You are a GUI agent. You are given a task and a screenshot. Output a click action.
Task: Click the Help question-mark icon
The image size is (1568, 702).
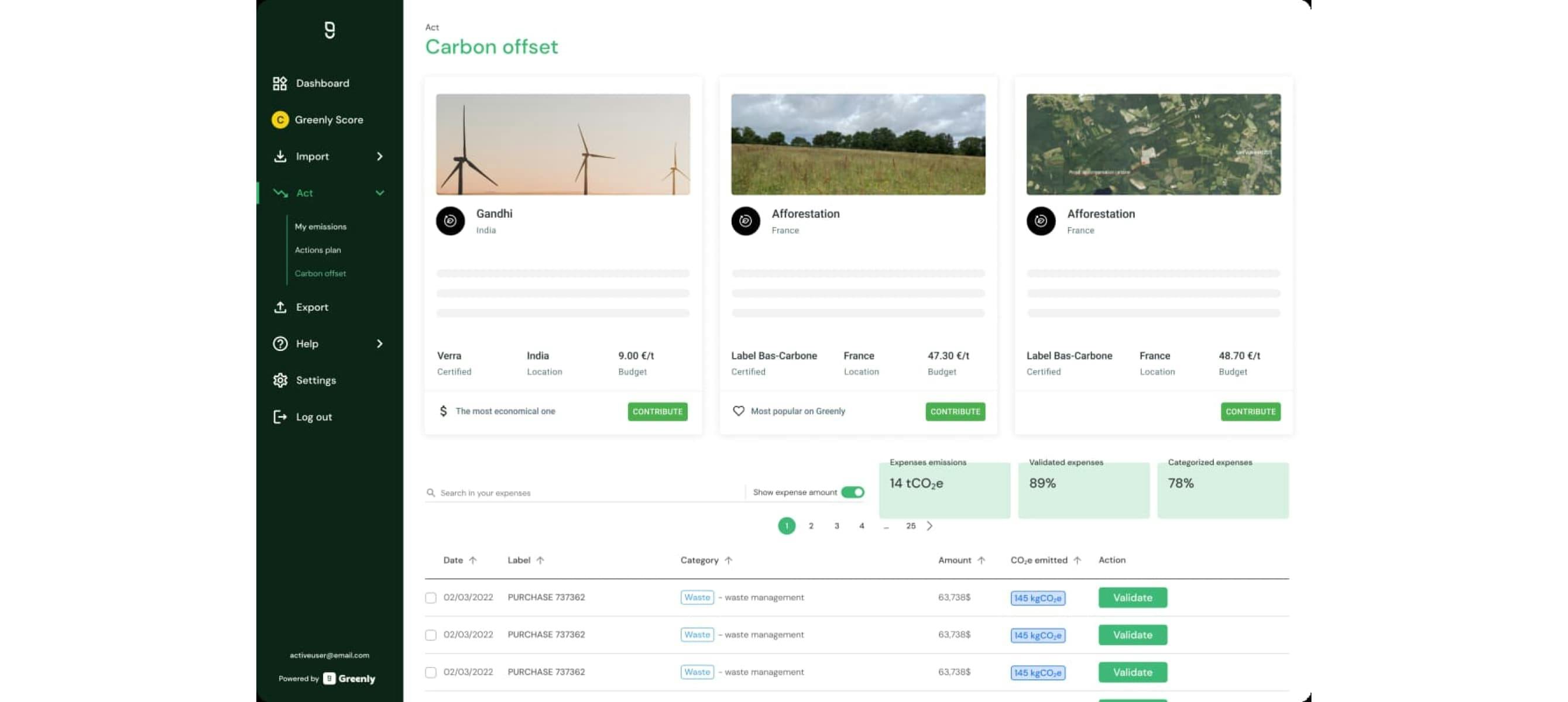(279, 343)
